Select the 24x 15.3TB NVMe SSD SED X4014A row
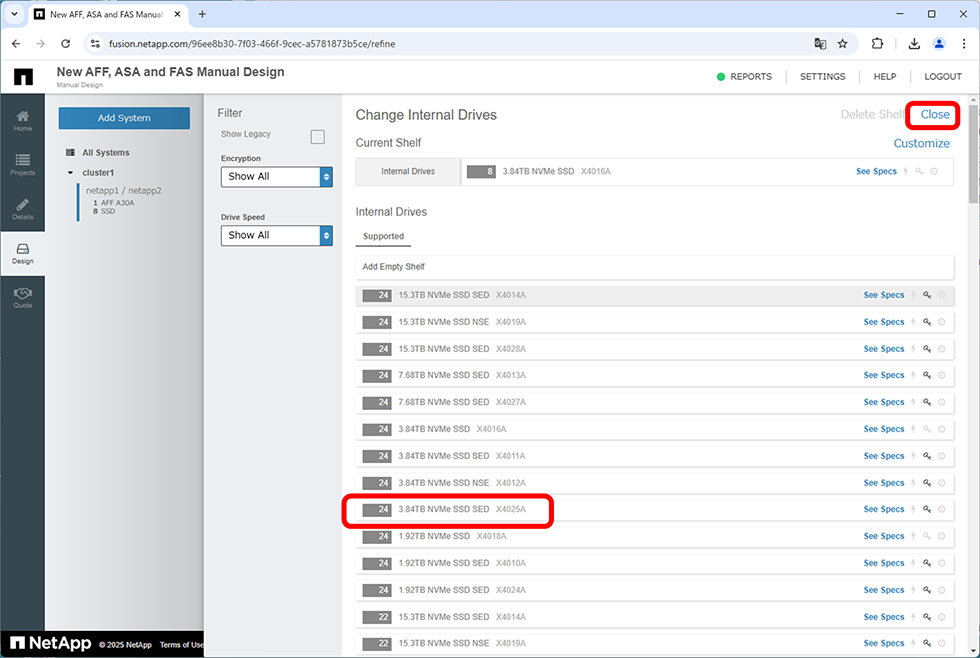Image resolution: width=980 pixels, height=658 pixels. [654, 295]
